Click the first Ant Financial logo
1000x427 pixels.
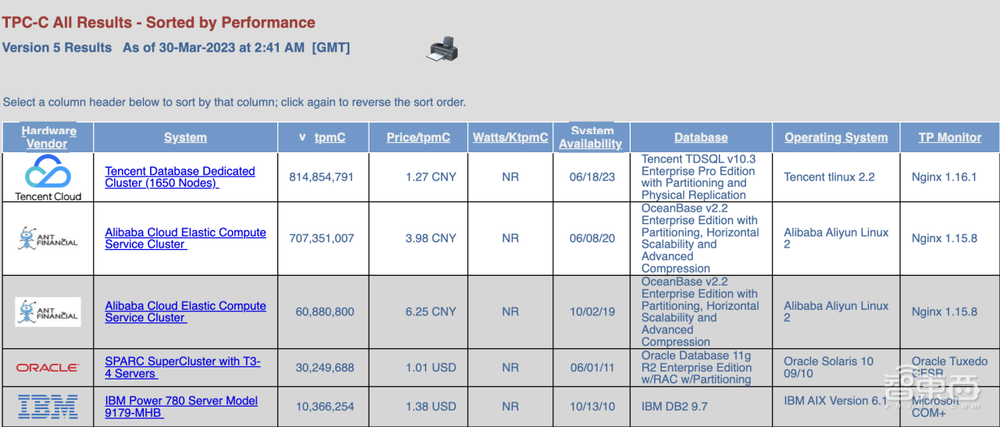click(x=47, y=238)
